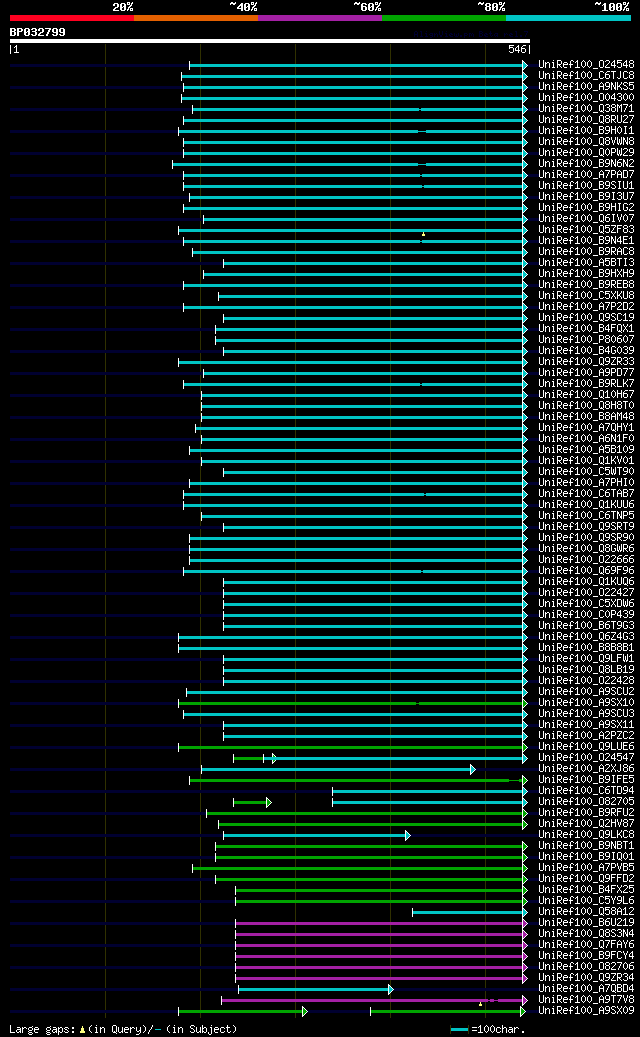
Task: Click label UniRef100_Q9SC19
Action: pyautogui.click(x=586, y=317)
